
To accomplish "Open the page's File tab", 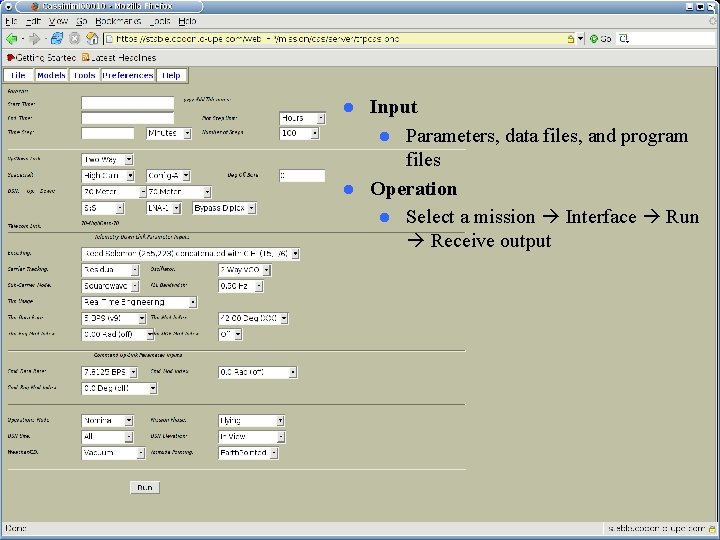I will 18,75.
